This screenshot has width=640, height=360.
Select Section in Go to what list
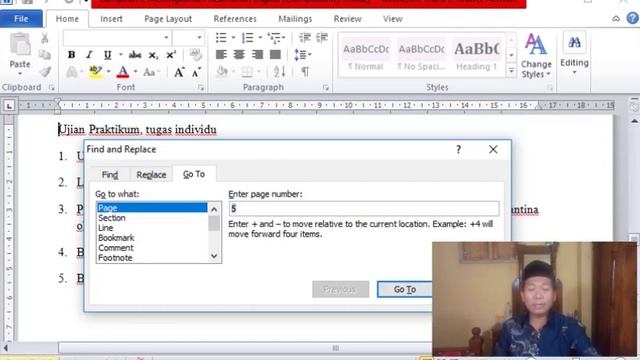click(152, 218)
